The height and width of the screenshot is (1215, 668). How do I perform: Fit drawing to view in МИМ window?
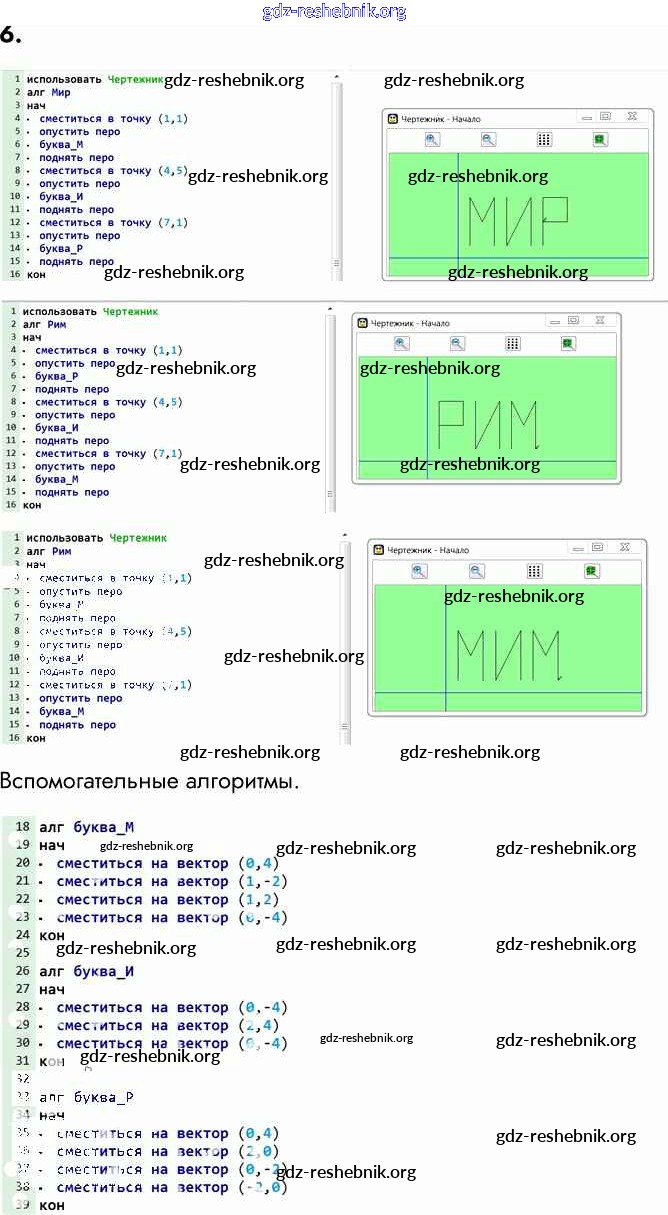(x=592, y=571)
